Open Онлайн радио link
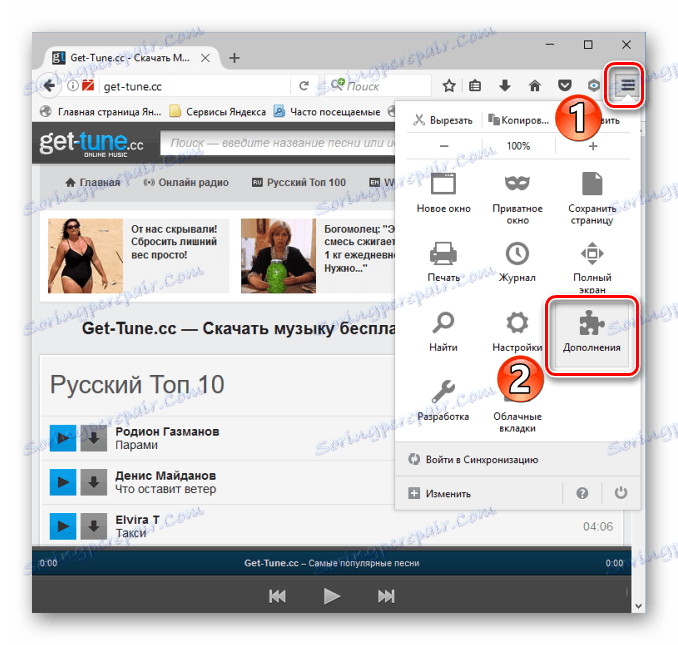The height and width of the screenshot is (645, 678). pos(186,182)
